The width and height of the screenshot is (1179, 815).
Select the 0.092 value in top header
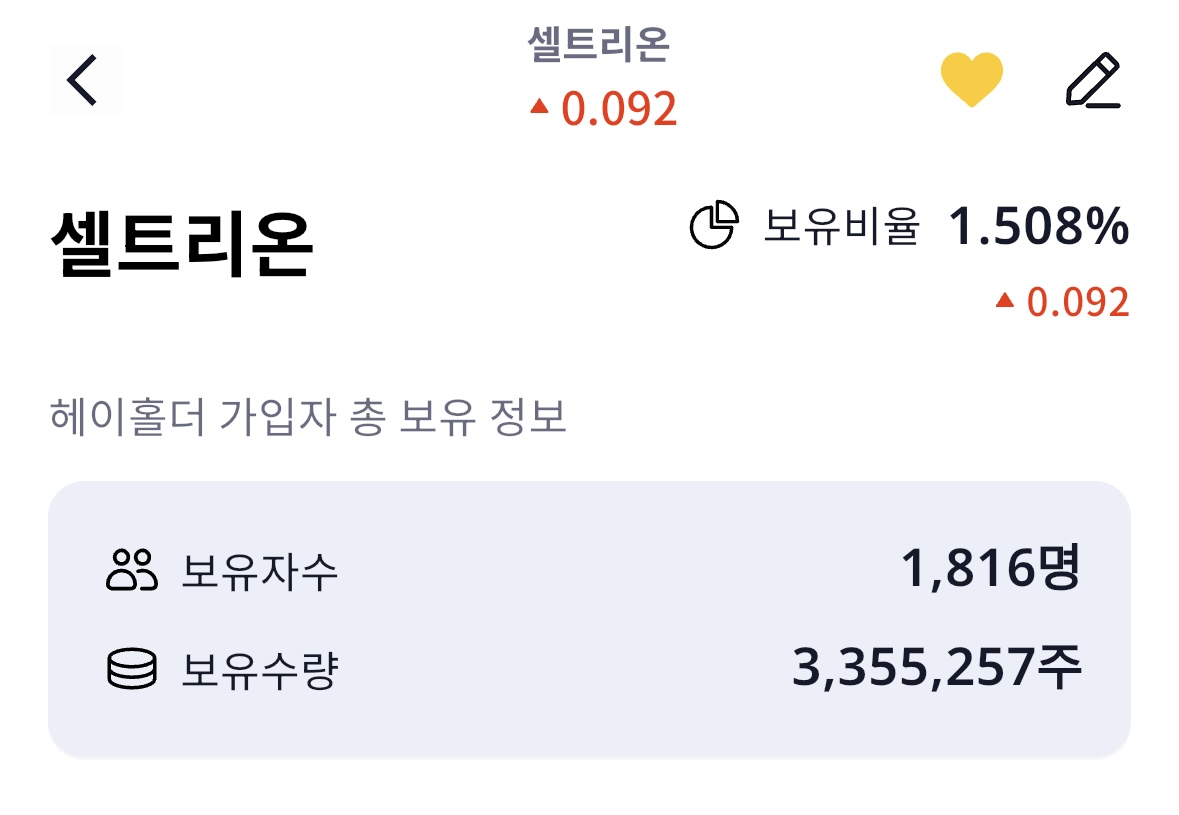point(619,109)
